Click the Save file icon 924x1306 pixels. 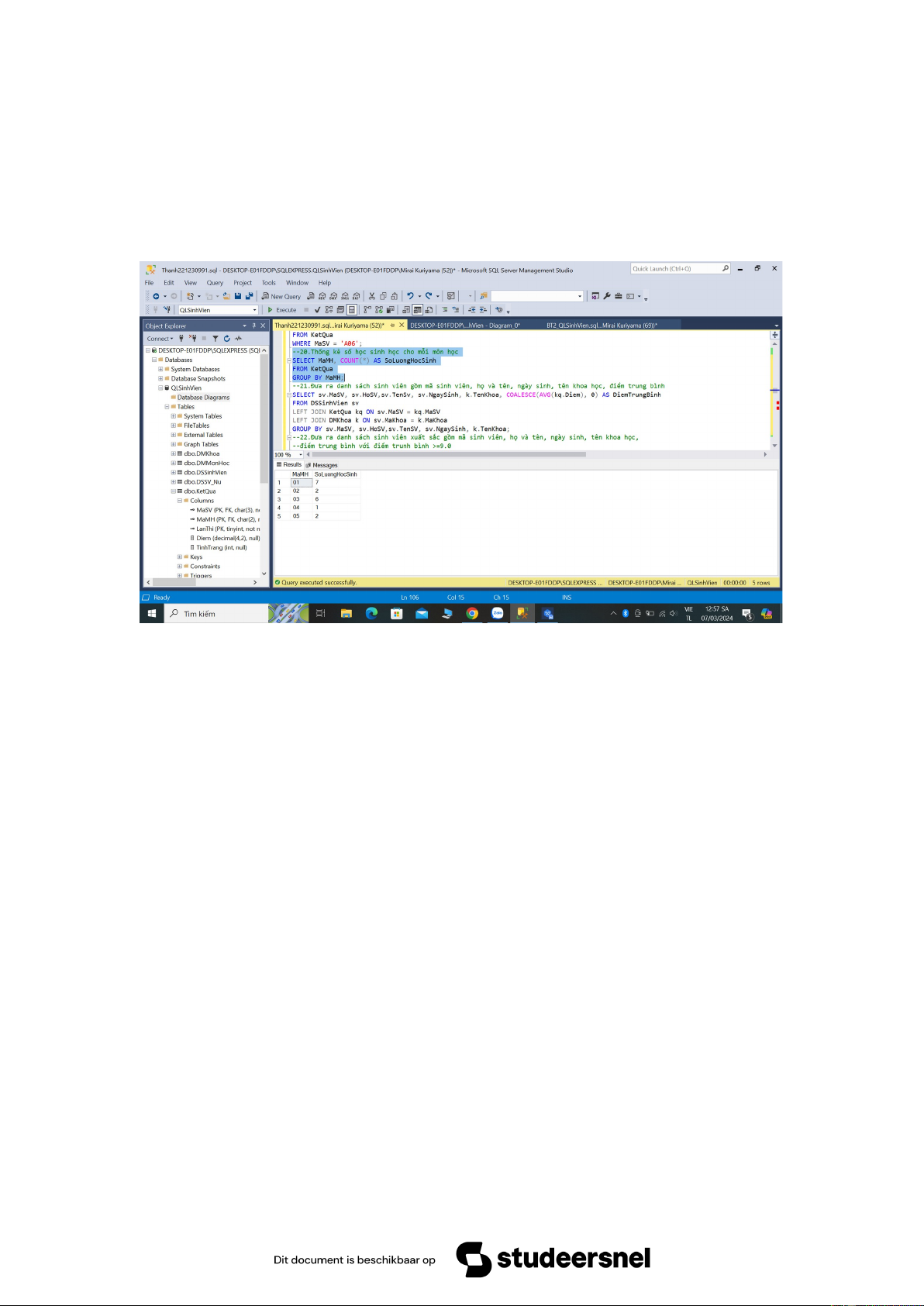click(238, 296)
